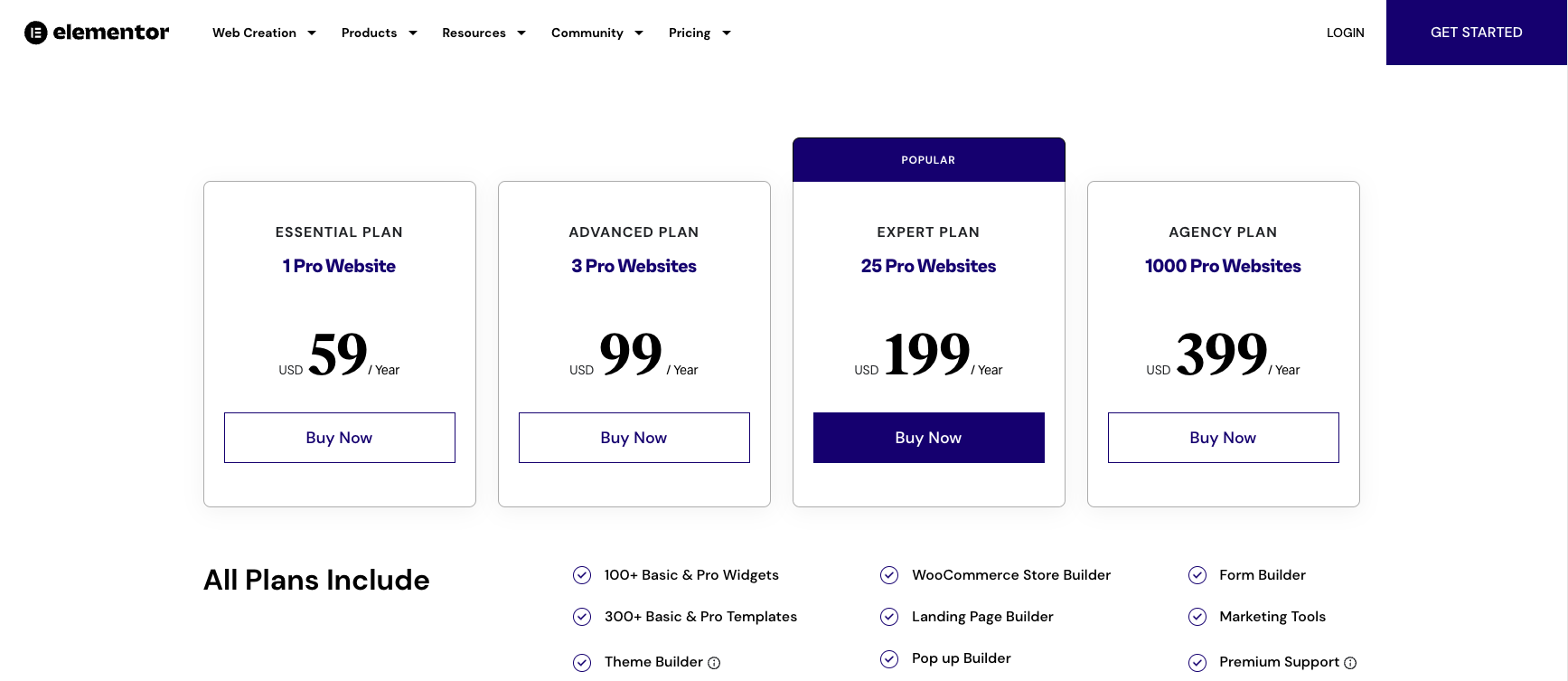Click the Premium Support info icon
The width and height of the screenshot is (1568, 681).
[x=1350, y=663]
